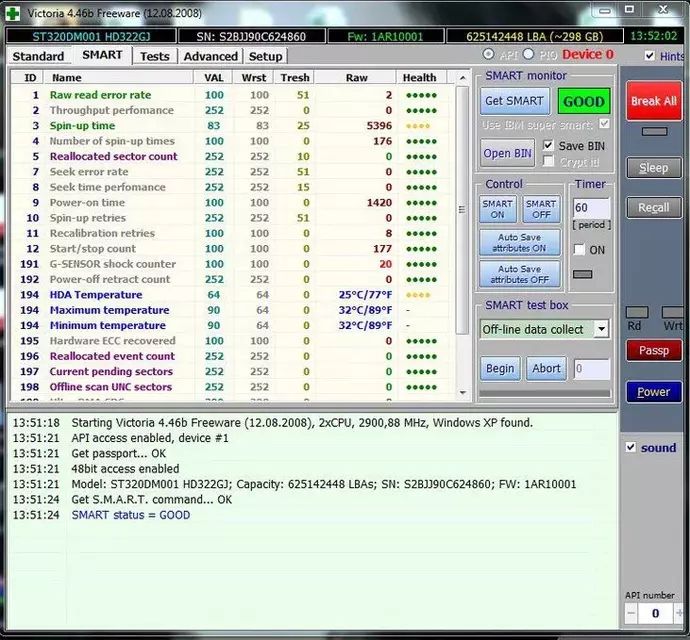Screen dimensions: 690x640
Task: Click the red Break All button
Action: click(654, 101)
